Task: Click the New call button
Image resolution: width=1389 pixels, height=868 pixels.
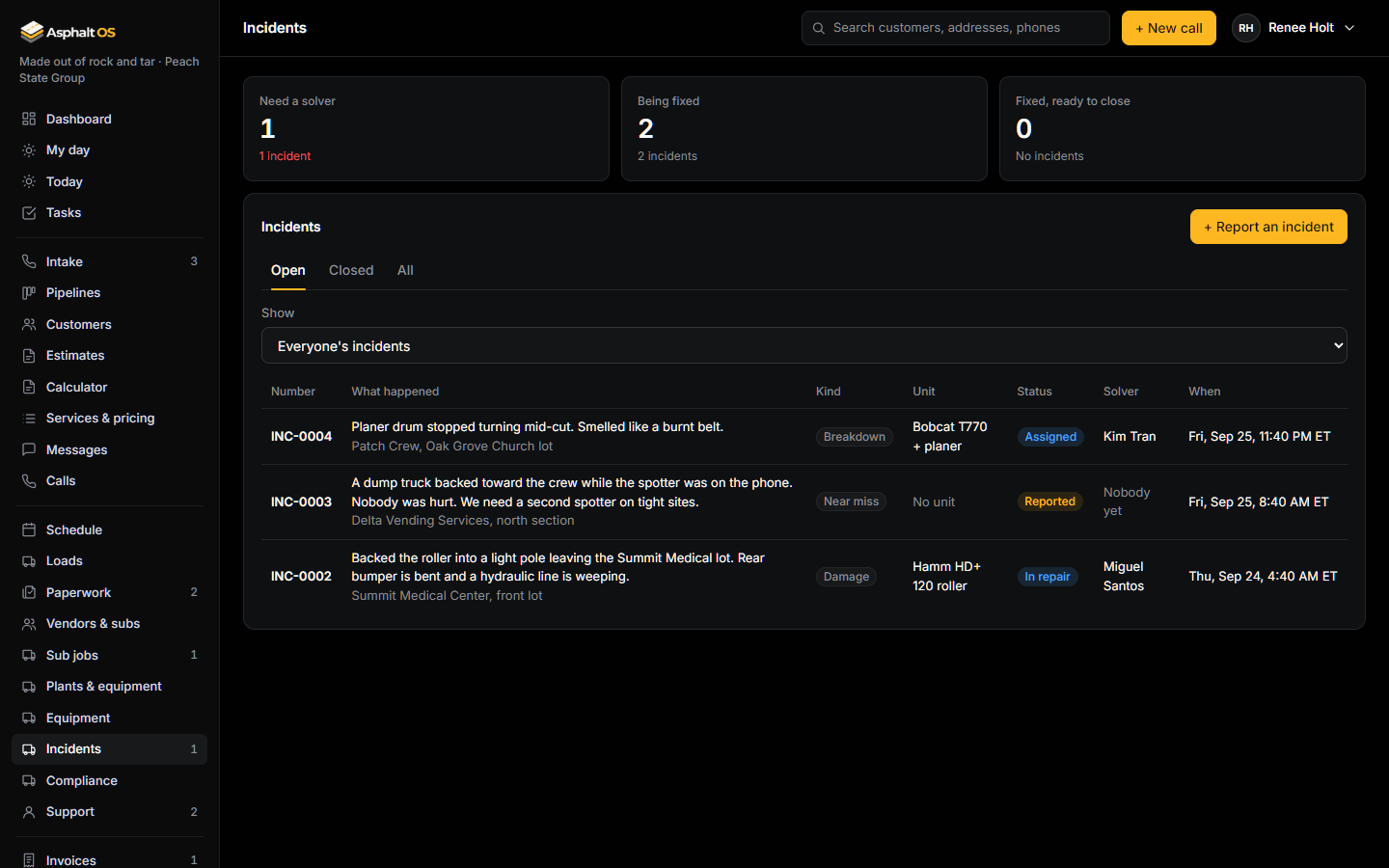Action: coord(1169,28)
